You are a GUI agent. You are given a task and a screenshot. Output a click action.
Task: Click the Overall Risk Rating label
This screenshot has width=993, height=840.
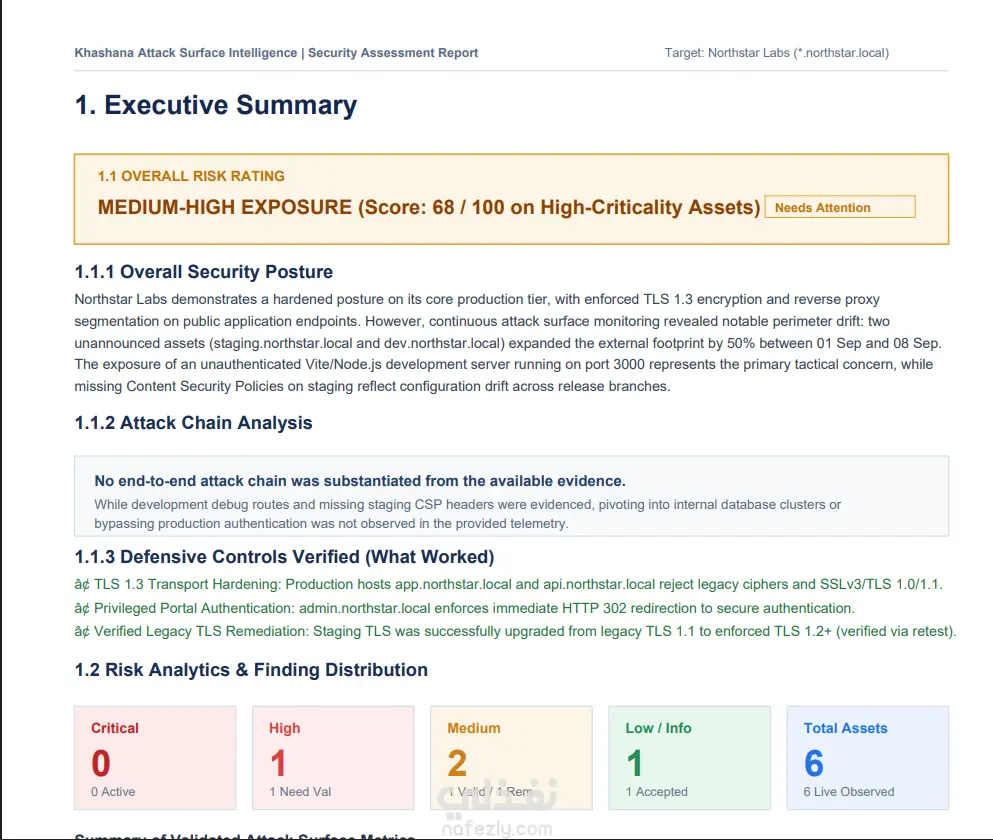(x=191, y=176)
